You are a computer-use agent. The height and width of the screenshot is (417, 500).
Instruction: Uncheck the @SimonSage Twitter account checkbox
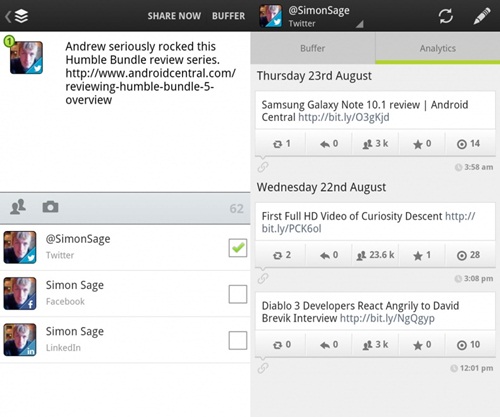coord(238,248)
